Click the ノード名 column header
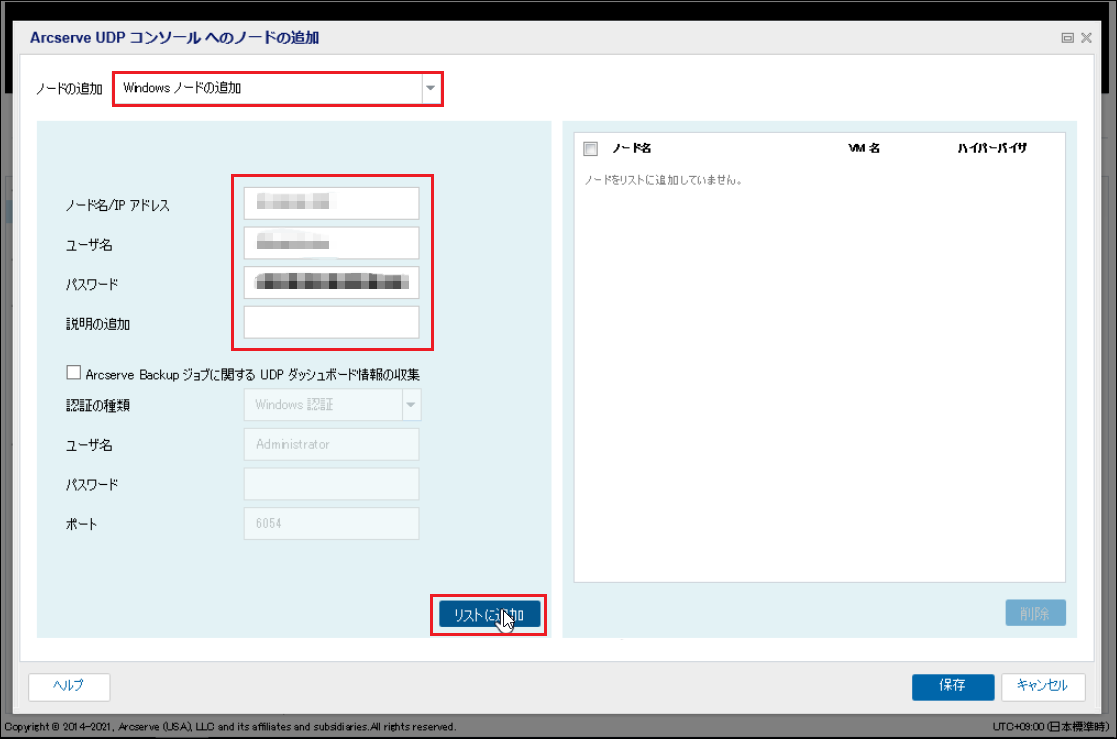The image size is (1117, 739). click(632, 148)
